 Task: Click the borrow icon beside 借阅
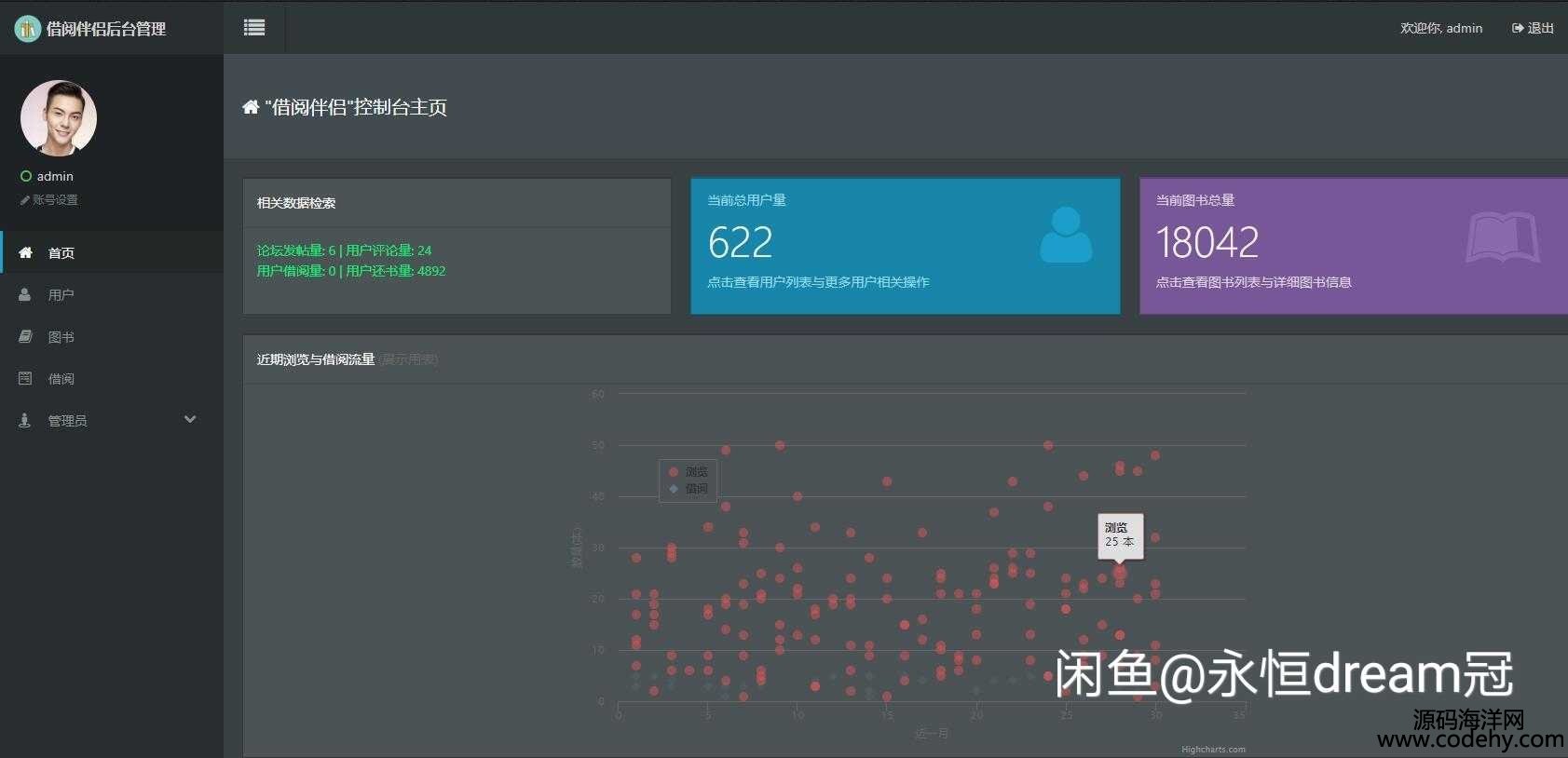click(25, 378)
